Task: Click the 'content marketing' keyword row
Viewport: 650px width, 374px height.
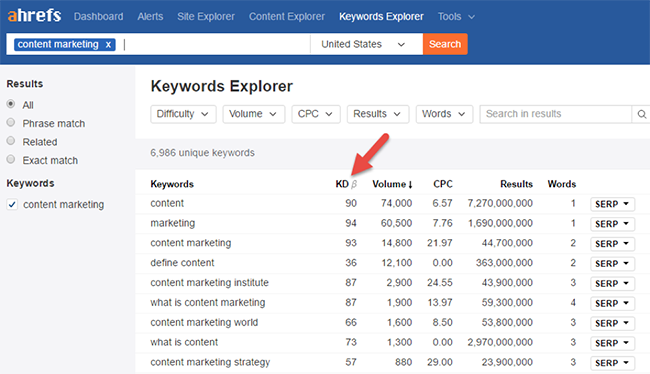Action: click(191, 243)
